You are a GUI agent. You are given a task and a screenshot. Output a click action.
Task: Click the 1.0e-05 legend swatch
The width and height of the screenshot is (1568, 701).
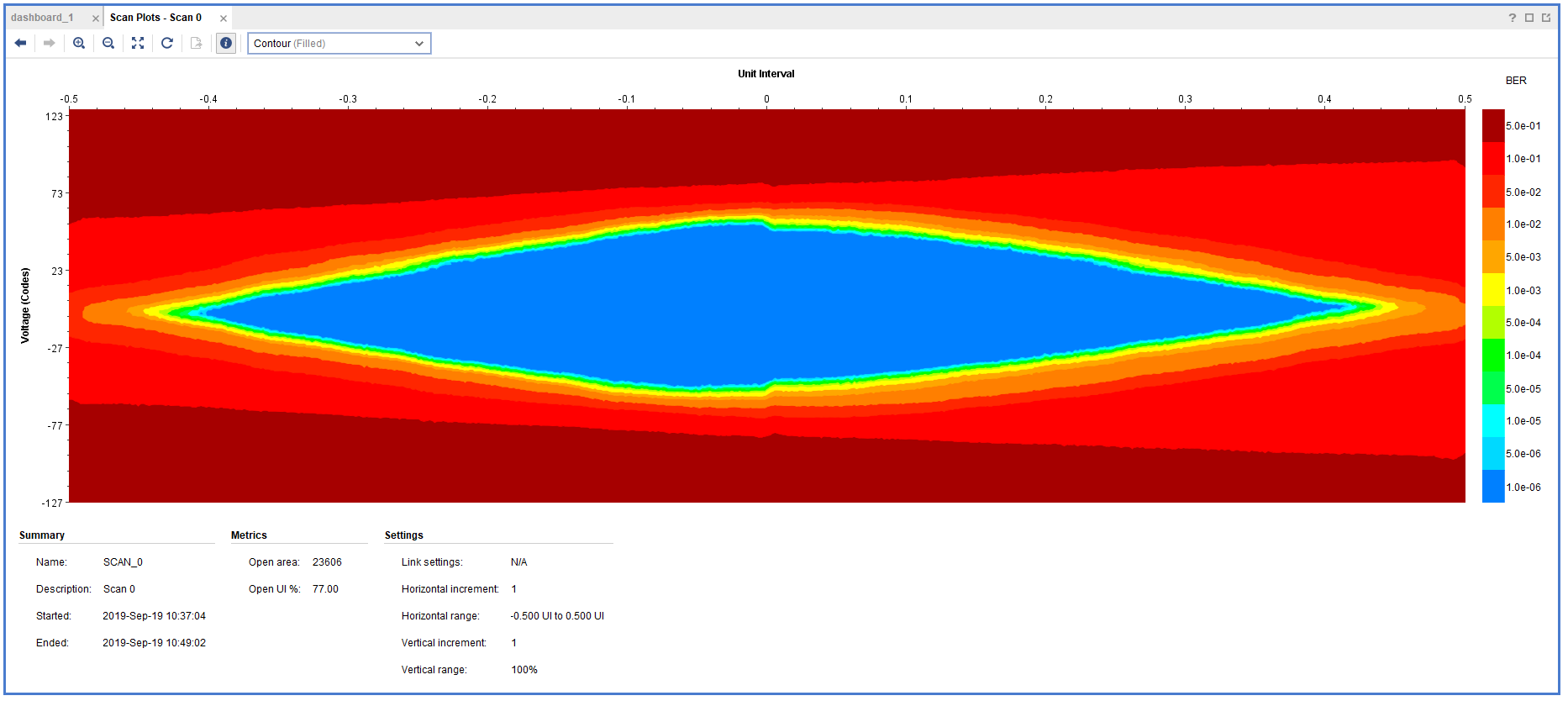tap(1493, 421)
